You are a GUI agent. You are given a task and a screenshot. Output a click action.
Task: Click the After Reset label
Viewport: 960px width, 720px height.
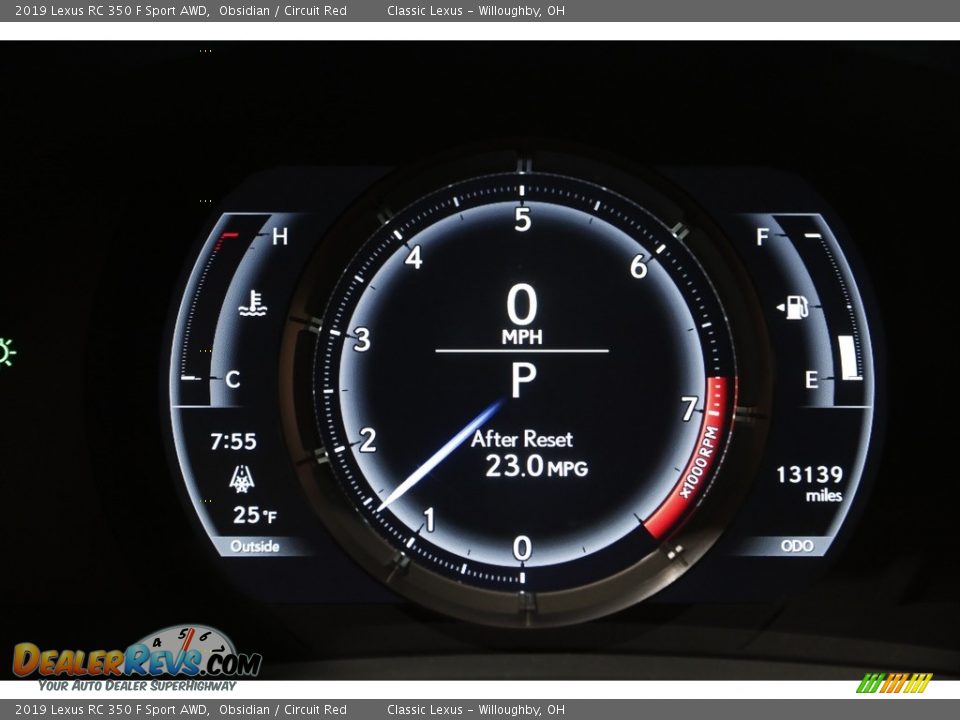pyautogui.click(x=522, y=439)
